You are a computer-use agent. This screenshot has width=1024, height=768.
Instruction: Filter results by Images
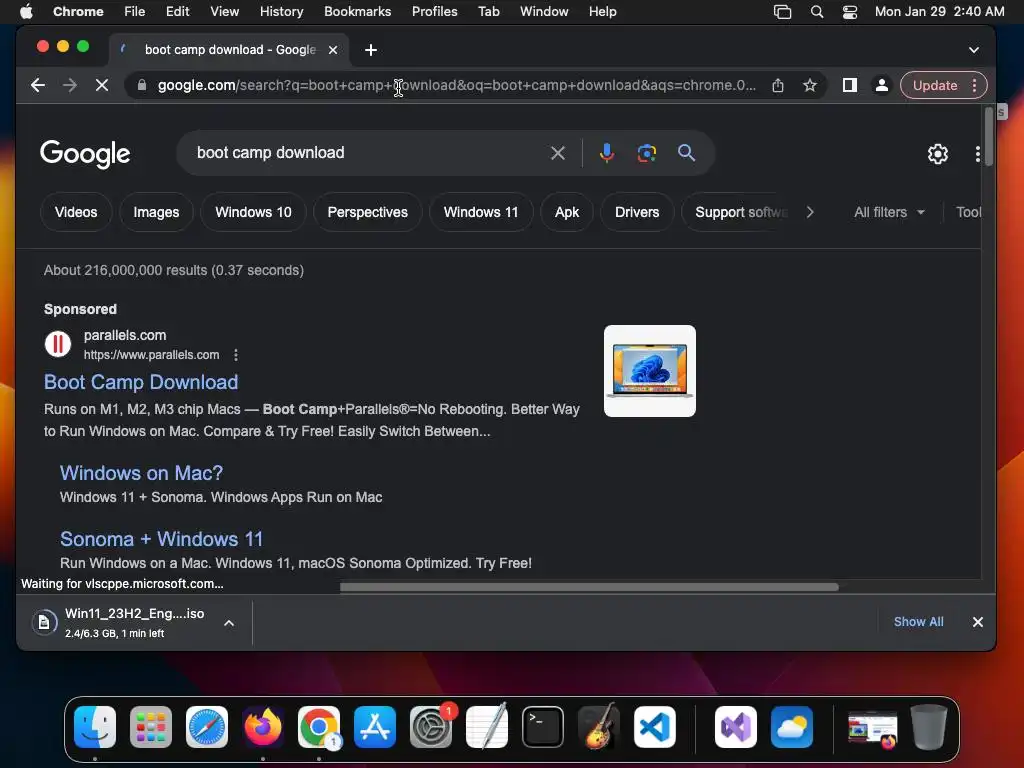[x=156, y=212]
